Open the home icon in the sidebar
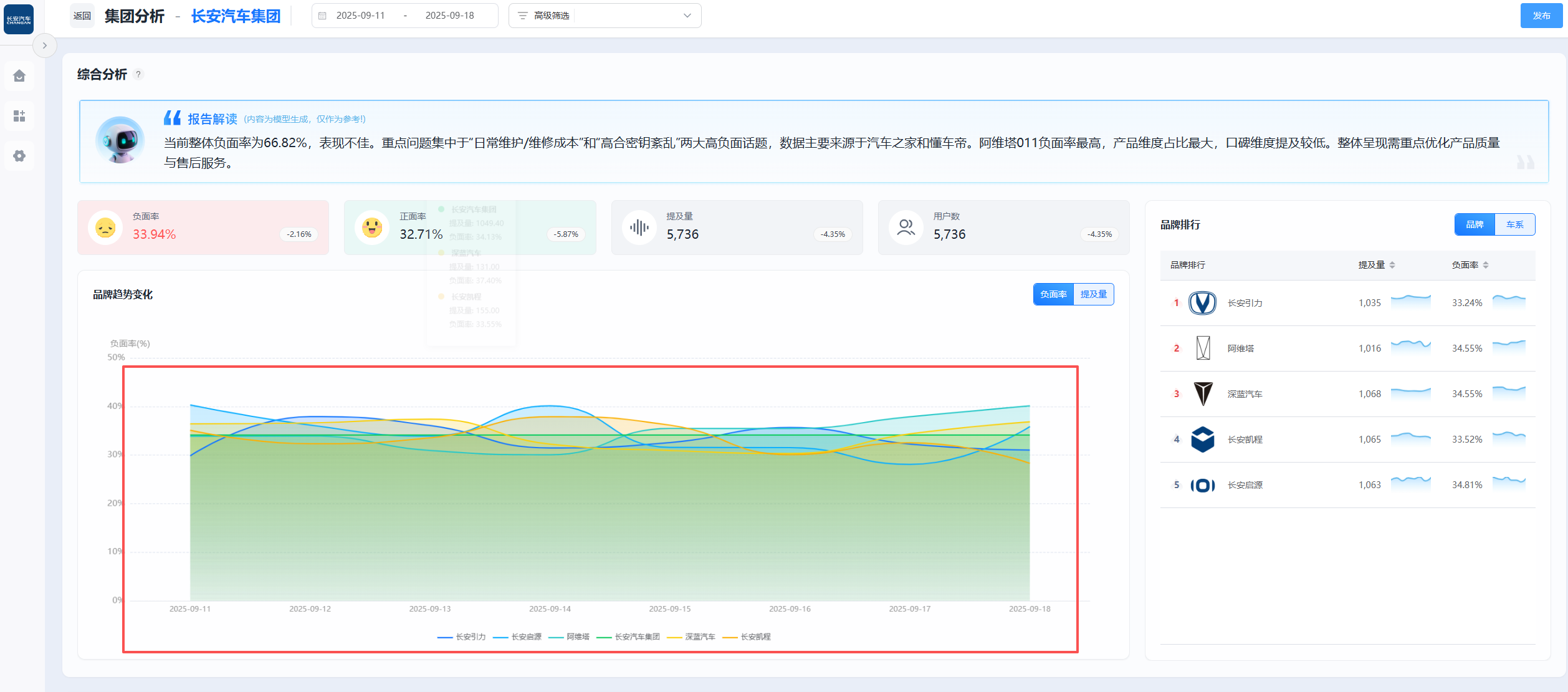Viewport: 1568px width, 692px height. point(19,76)
